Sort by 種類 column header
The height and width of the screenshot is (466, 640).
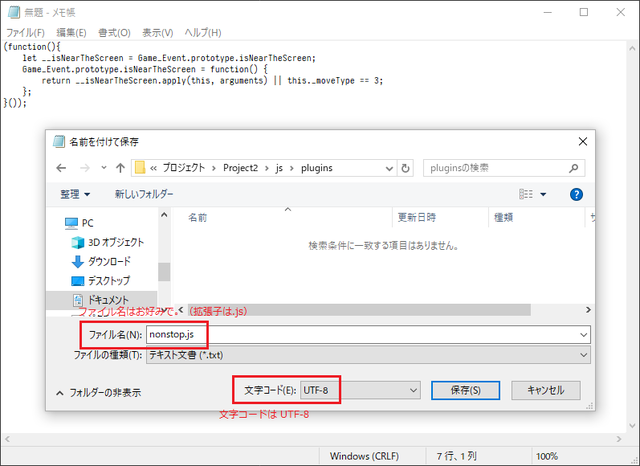(x=503, y=217)
